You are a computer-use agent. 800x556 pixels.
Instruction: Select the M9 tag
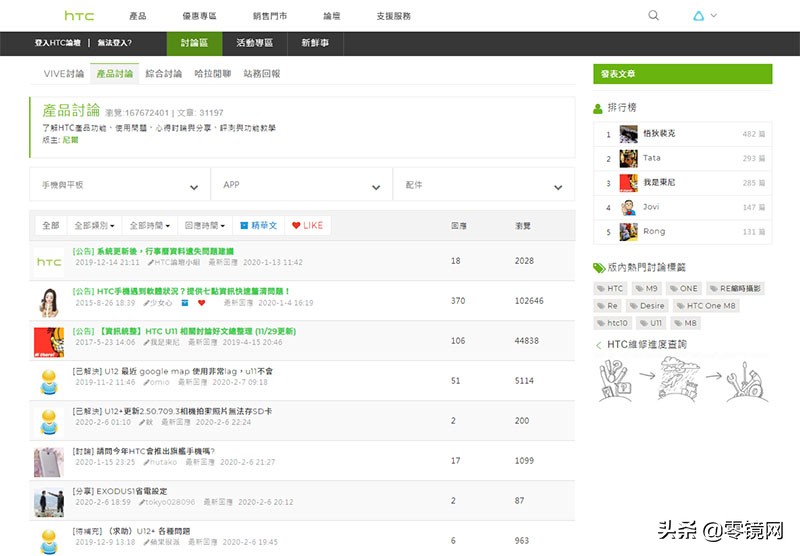click(646, 289)
